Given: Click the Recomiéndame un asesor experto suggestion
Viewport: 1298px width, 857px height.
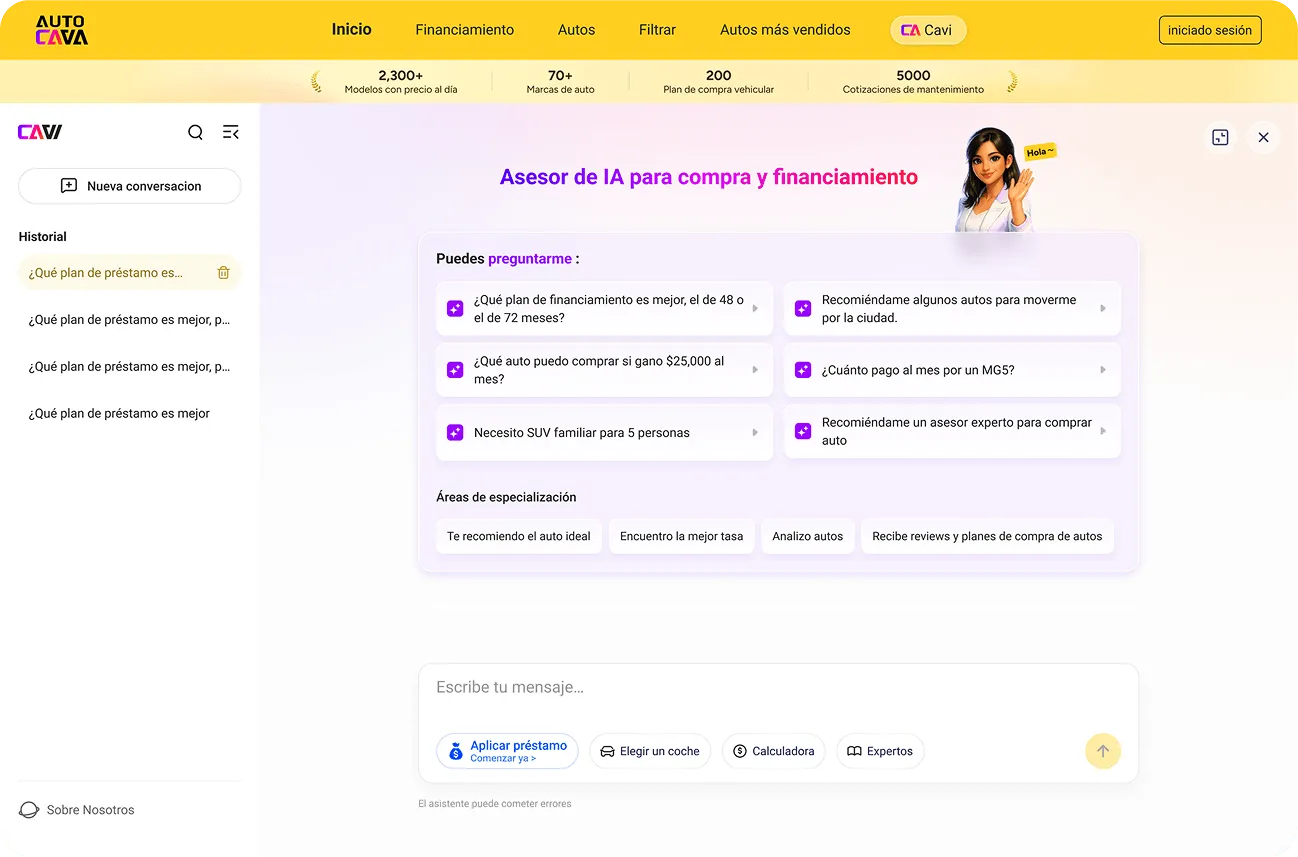Looking at the screenshot, I should point(952,432).
